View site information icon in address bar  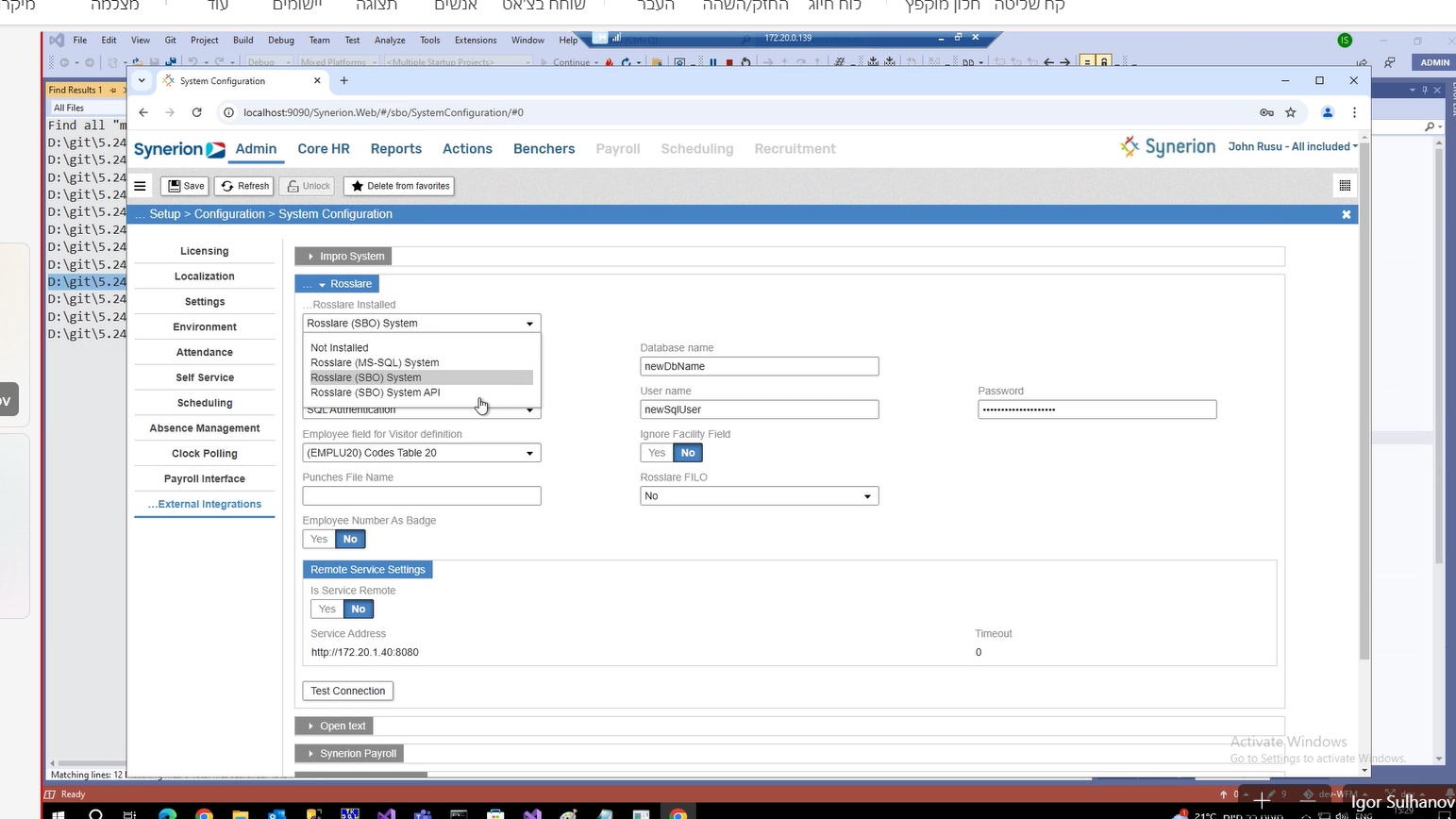[x=227, y=112]
